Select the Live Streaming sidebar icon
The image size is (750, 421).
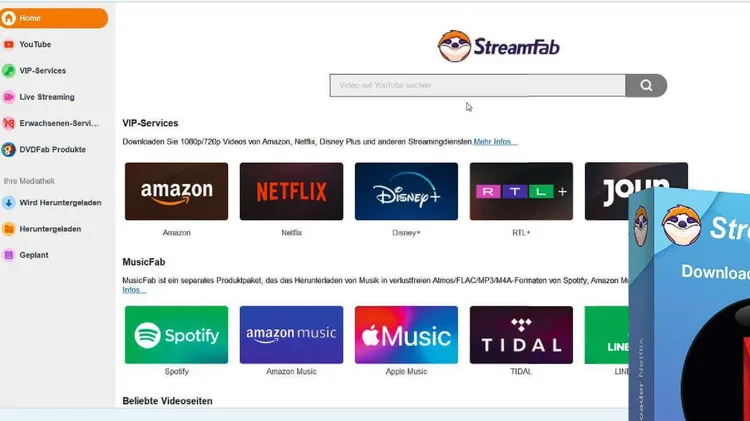pos(9,97)
